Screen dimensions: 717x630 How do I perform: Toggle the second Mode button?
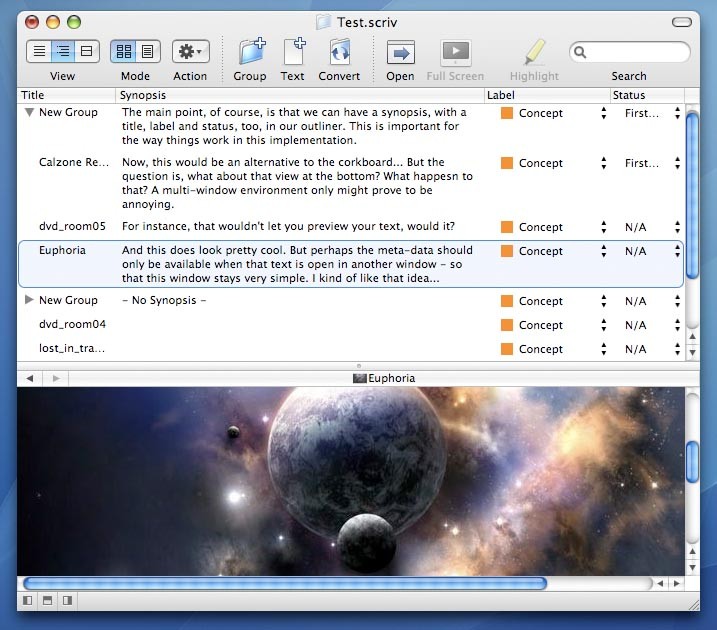pyautogui.click(x=147, y=51)
